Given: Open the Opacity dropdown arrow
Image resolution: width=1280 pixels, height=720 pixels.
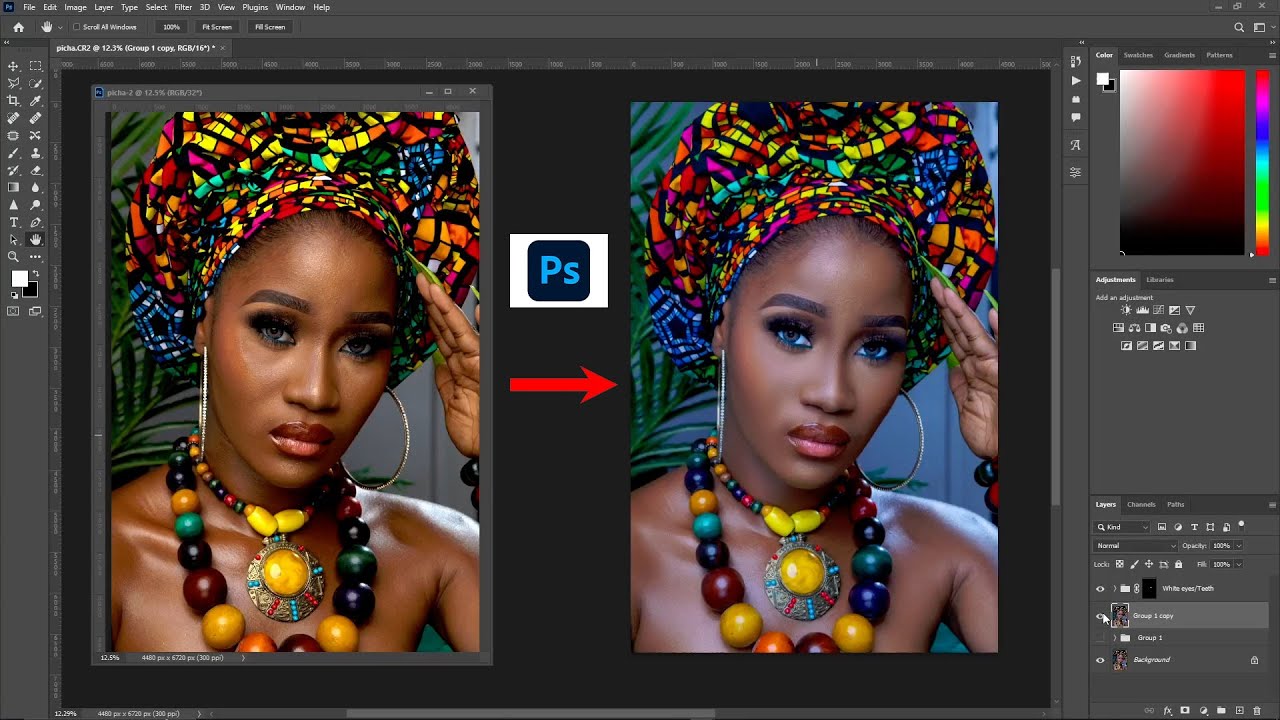Looking at the screenshot, I should 1239,546.
